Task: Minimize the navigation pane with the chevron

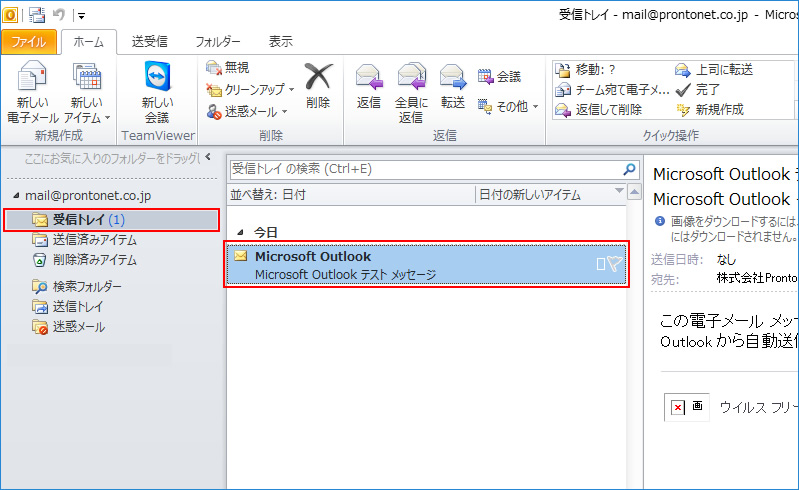Action: coord(208,157)
